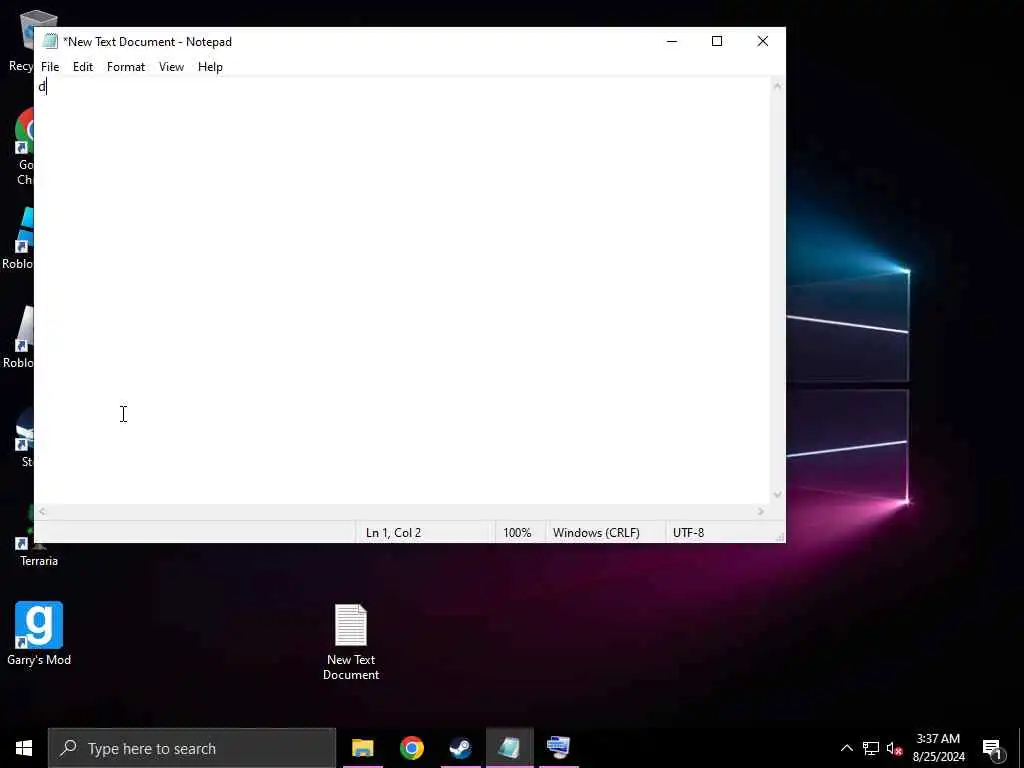
Task: Click the 'Type here to search' taskbar box
Action: coord(192,748)
